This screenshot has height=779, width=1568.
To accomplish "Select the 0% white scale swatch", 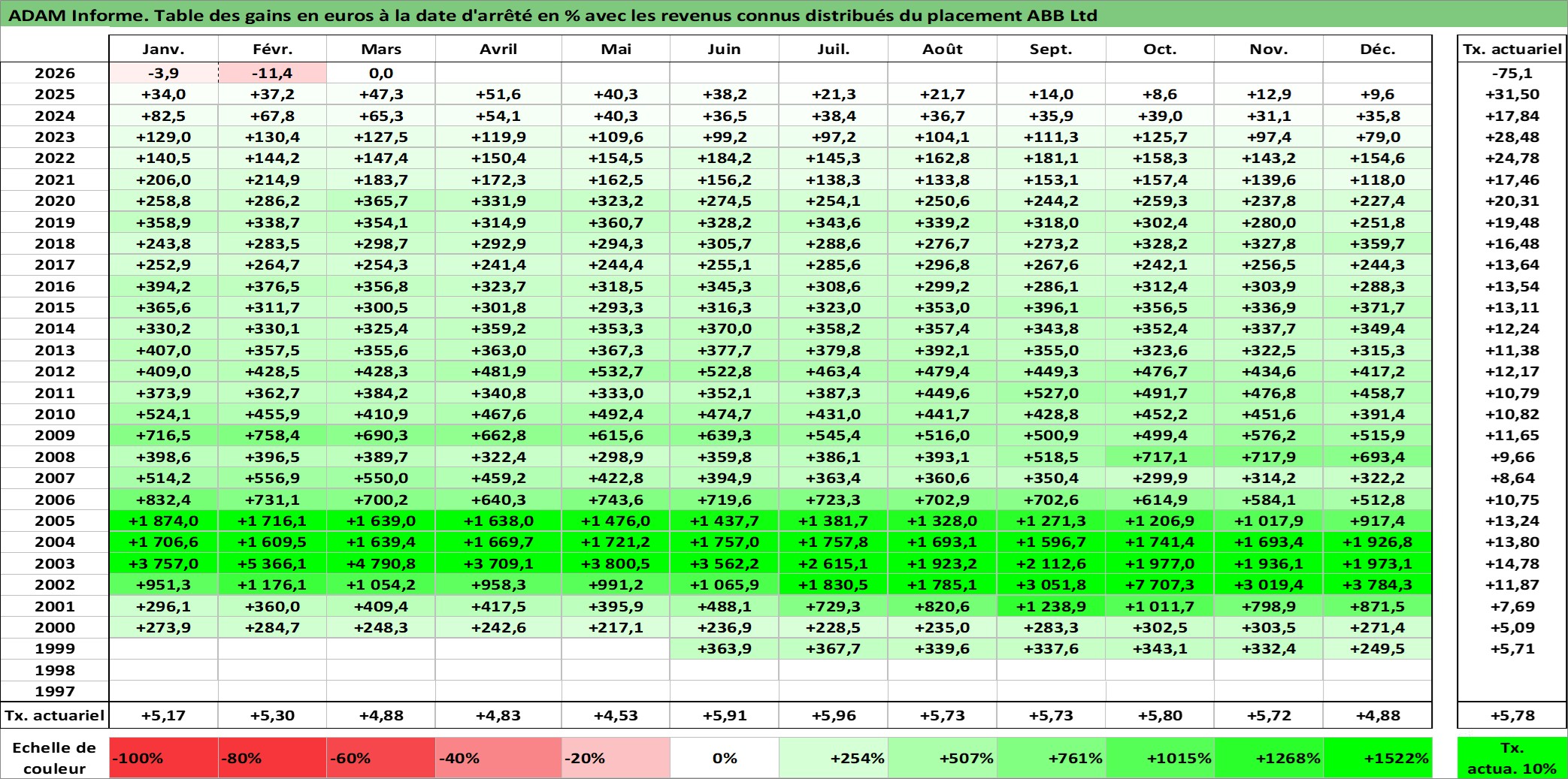I will coord(724,758).
